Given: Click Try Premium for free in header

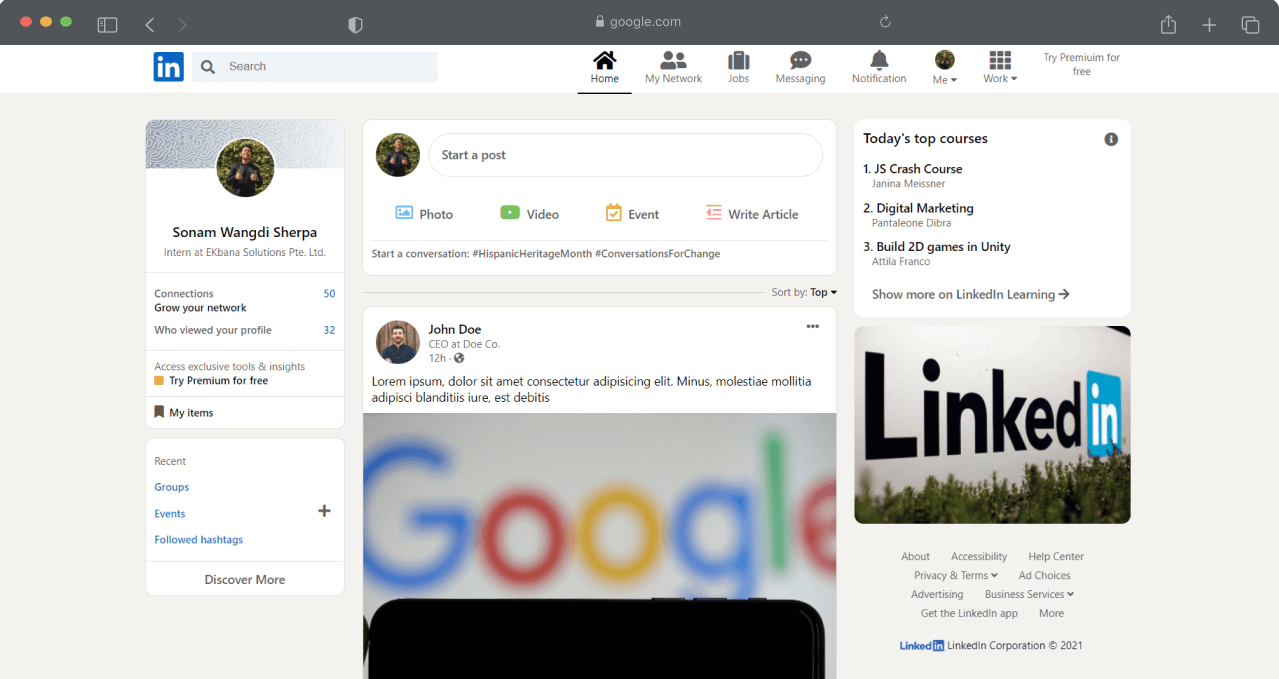Looking at the screenshot, I should coord(1081,64).
